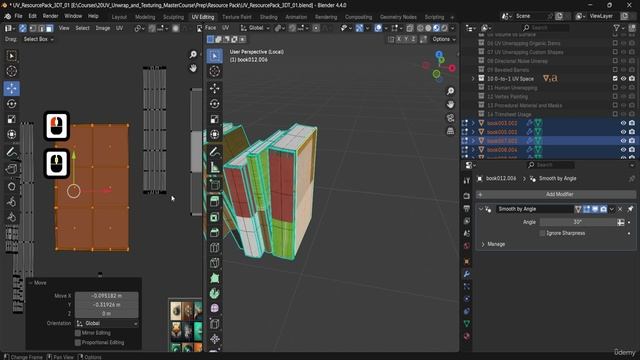Open the UV editor Image menu
Viewport: 640px width, 360px height.
[x=102, y=28]
